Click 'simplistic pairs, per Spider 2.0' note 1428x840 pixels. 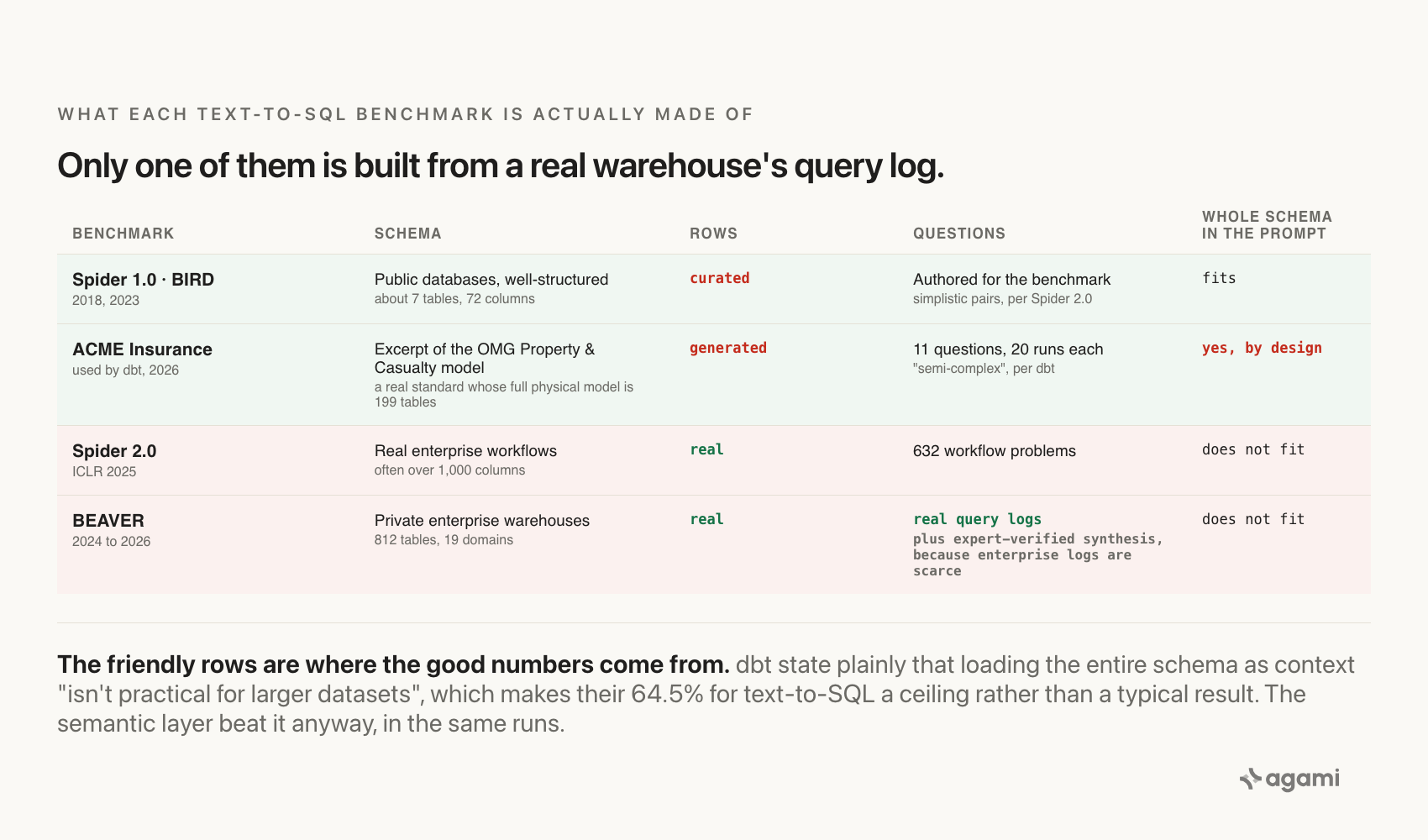pyautogui.click(x=1003, y=299)
